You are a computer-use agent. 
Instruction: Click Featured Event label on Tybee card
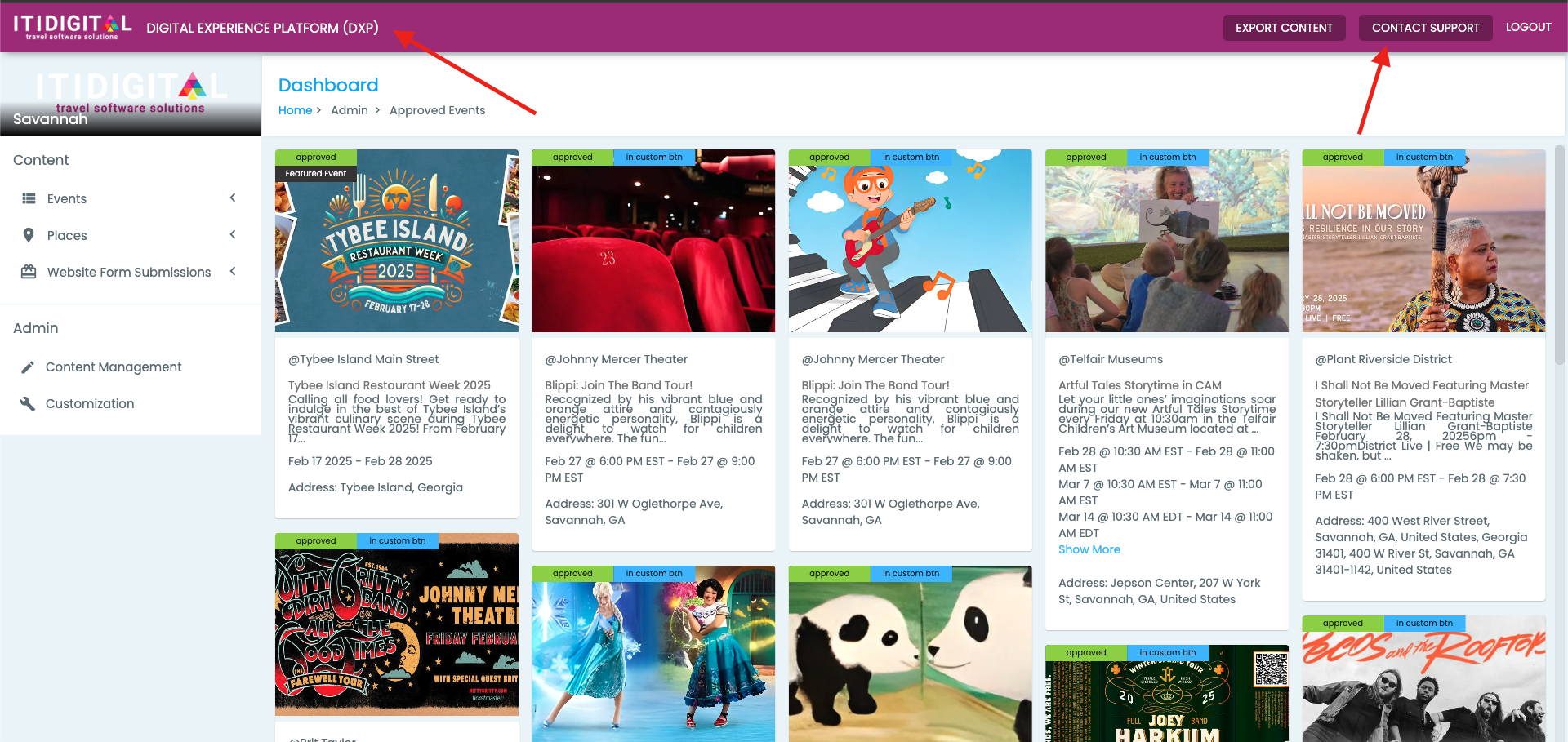(315, 174)
